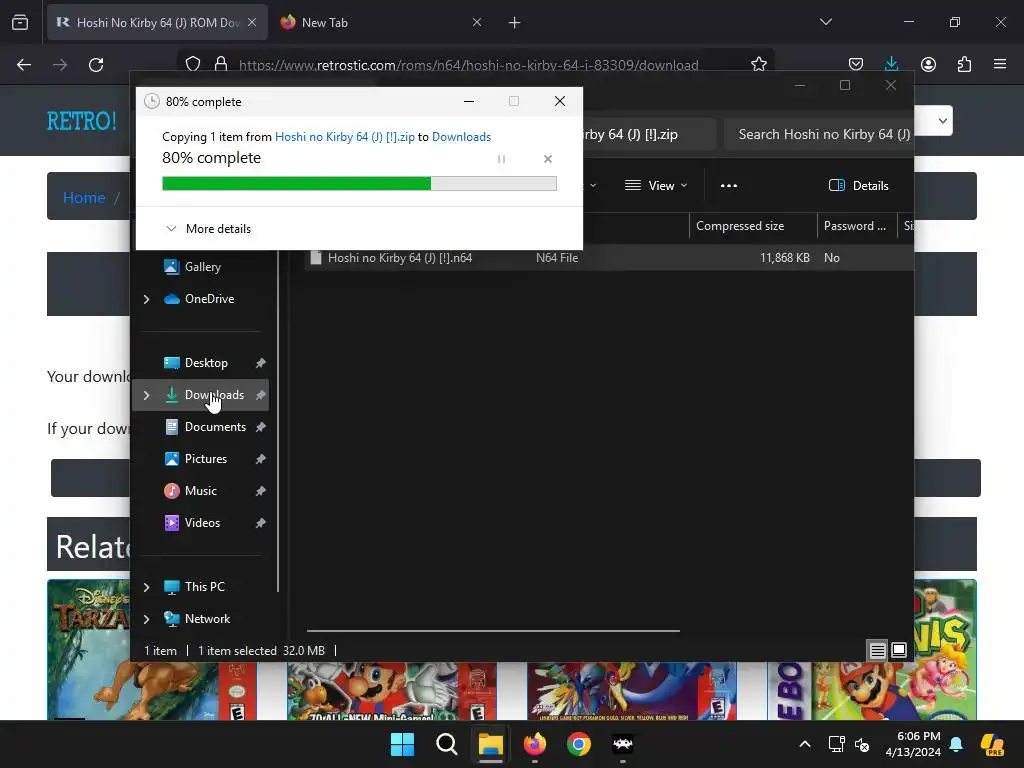Screen dimensions: 1024x768
Task: Select OneDrive in the navigation pane
Action: point(209,298)
